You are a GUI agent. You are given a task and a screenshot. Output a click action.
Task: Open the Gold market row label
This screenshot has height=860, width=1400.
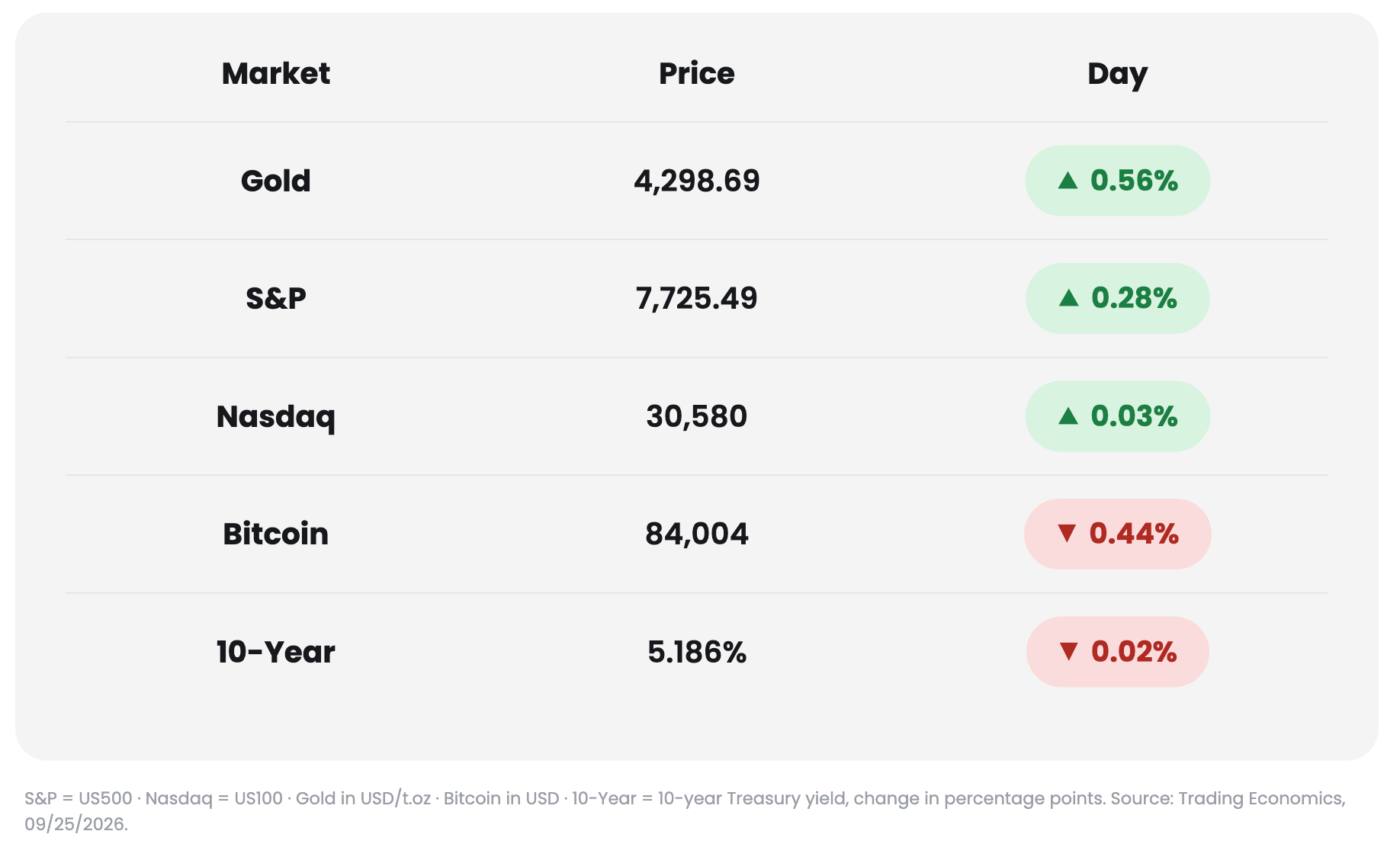276,181
